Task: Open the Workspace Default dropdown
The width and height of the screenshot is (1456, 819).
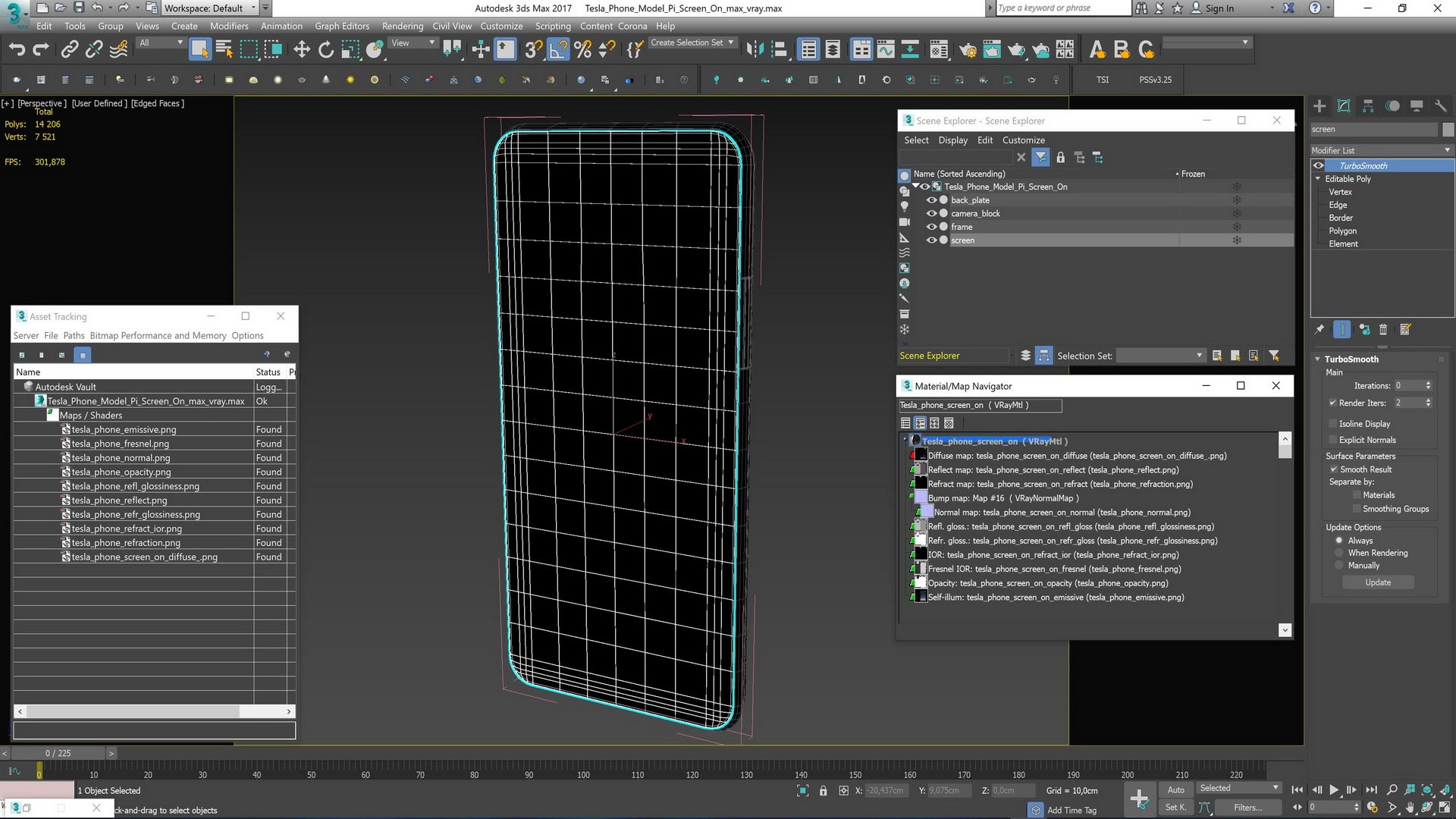Action: [210, 8]
